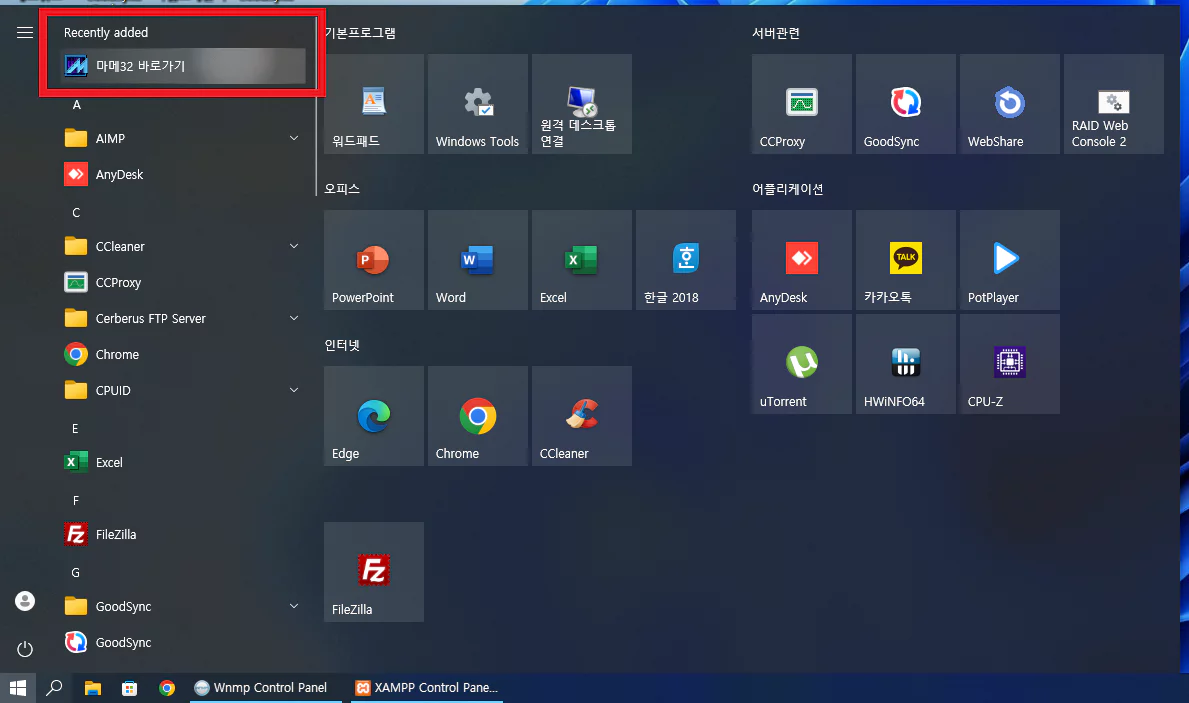Image resolution: width=1189 pixels, height=703 pixels.
Task: Expand the AIMP folder
Action: pyautogui.click(x=183, y=138)
